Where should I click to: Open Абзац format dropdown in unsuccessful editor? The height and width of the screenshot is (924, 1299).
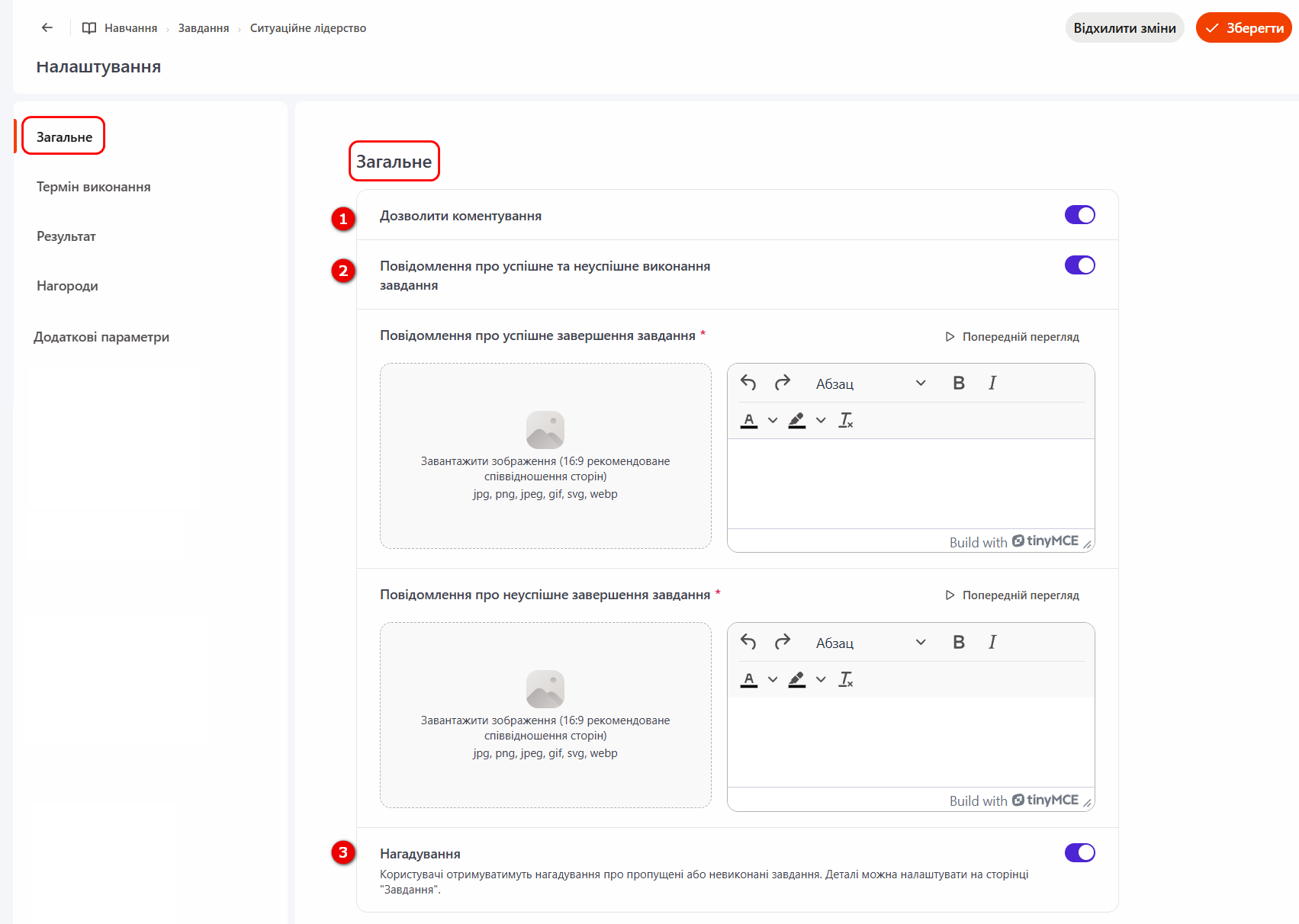coord(870,643)
